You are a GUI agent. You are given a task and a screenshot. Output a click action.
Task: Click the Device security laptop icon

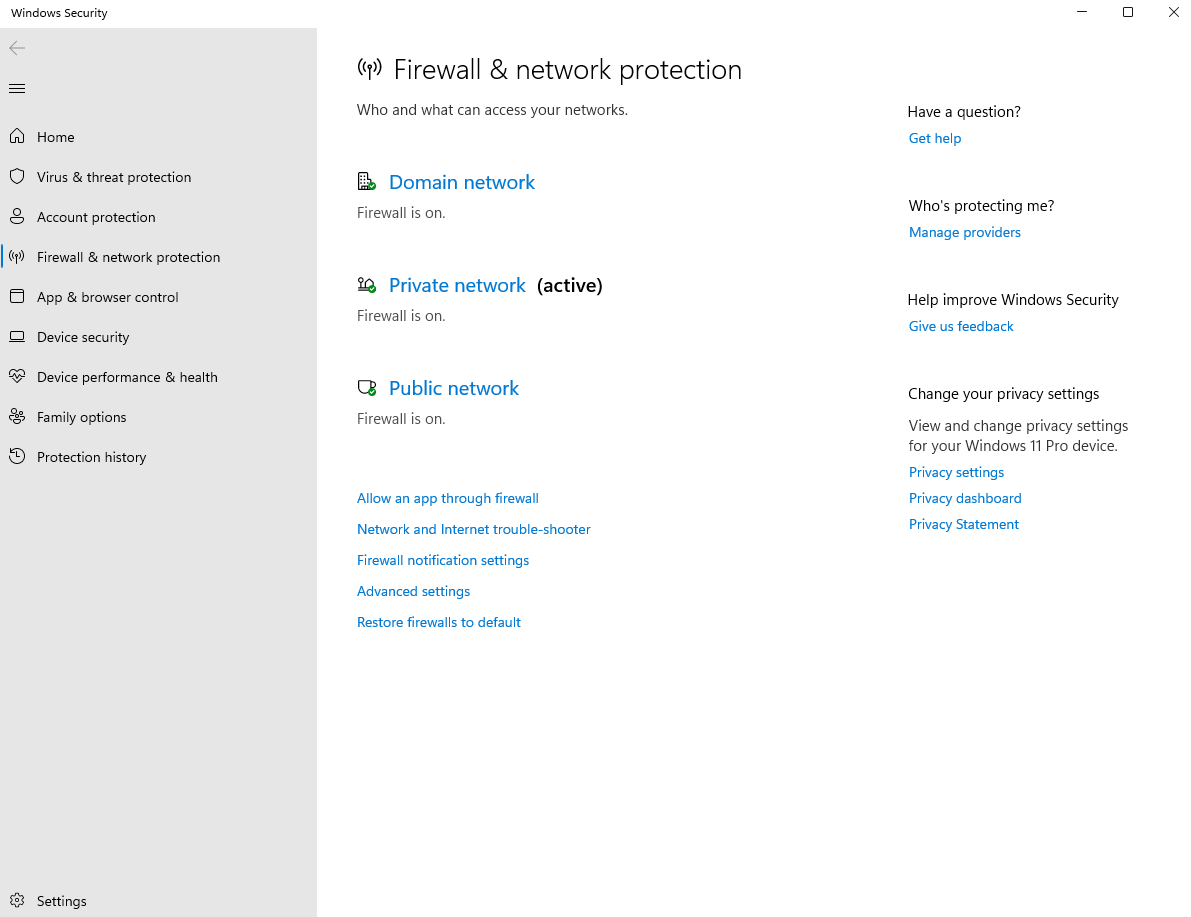(17, 337)
